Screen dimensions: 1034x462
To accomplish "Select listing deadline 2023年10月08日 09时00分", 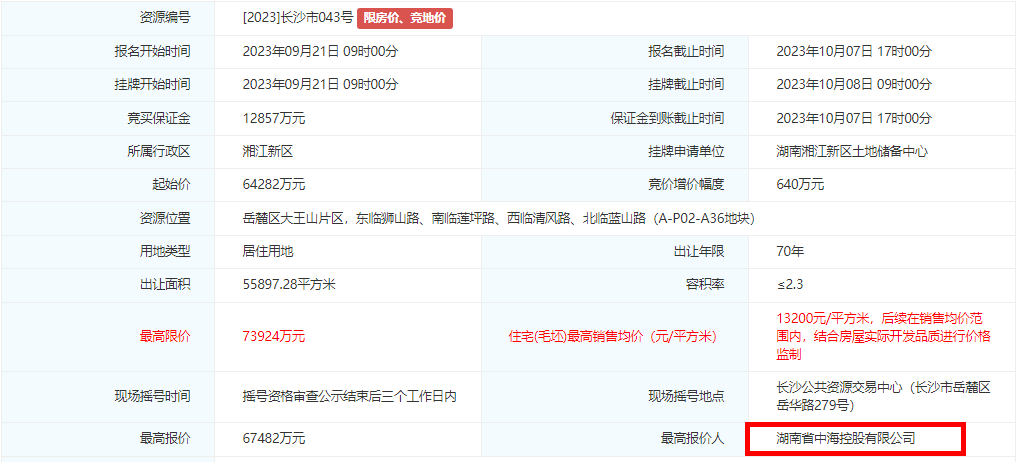I will pyautogui.click(x=854, y=85).
